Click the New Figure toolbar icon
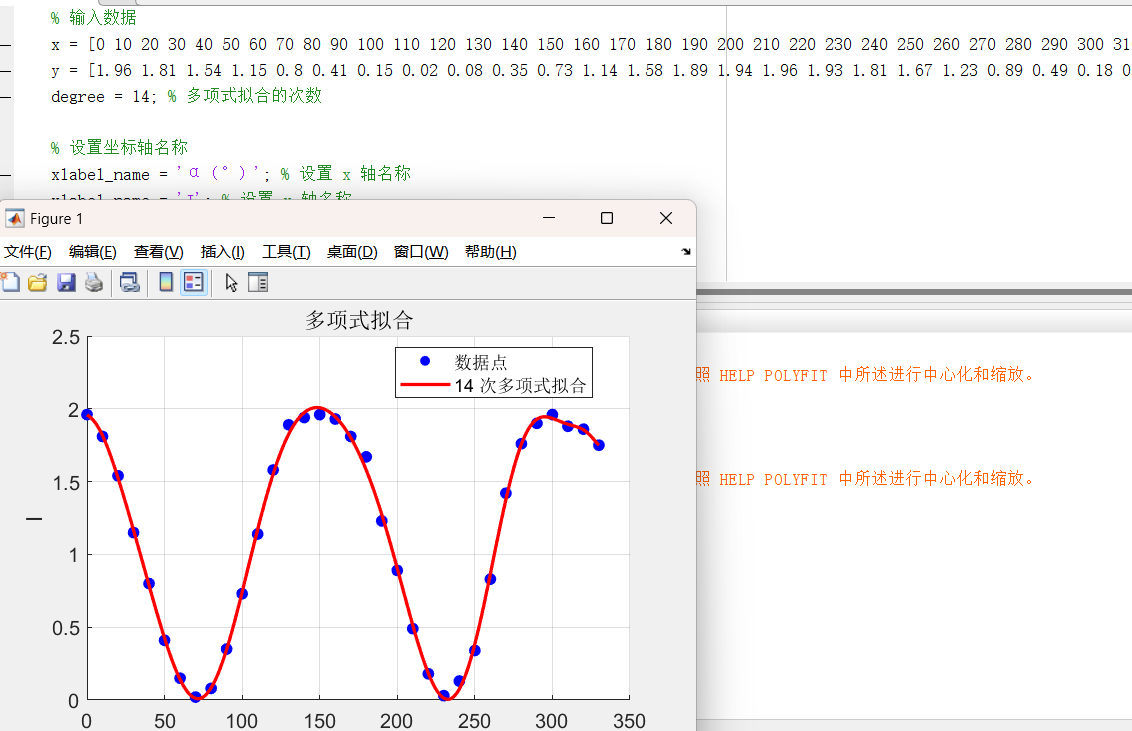1132x731 pixels. [x=8, y=283]
